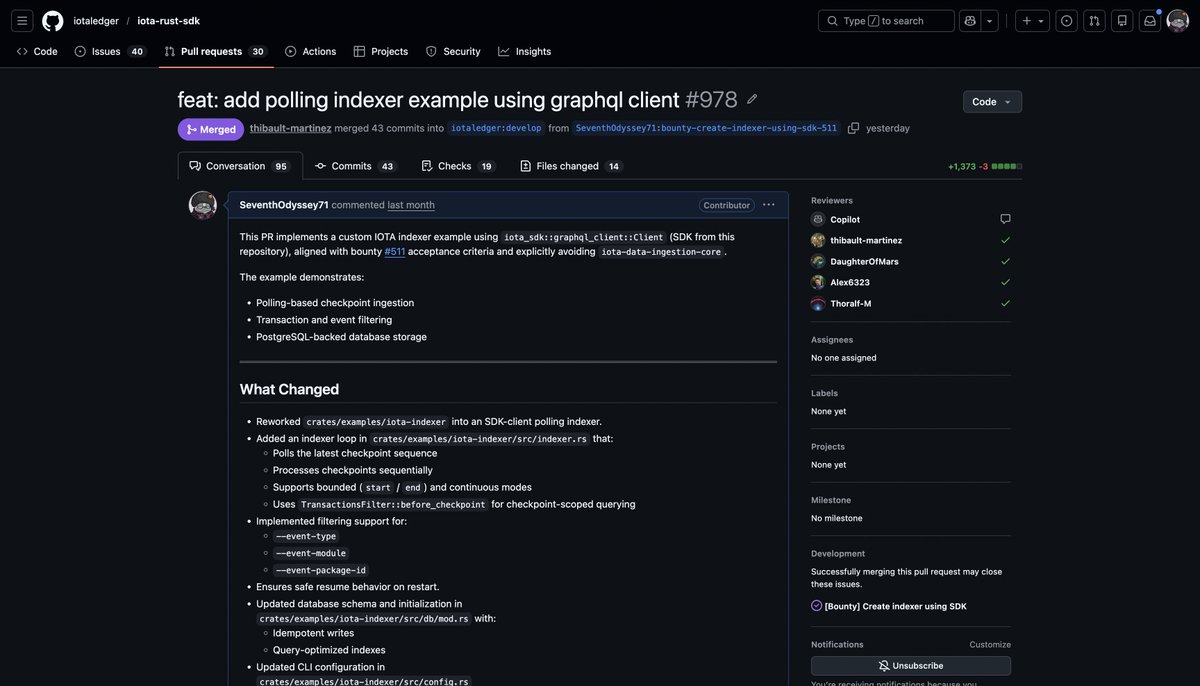The image size is (1200, 686).
Task: Open SeventhOdyssey71 author name link
Action: pyautogui.click(x=284, y=205)
